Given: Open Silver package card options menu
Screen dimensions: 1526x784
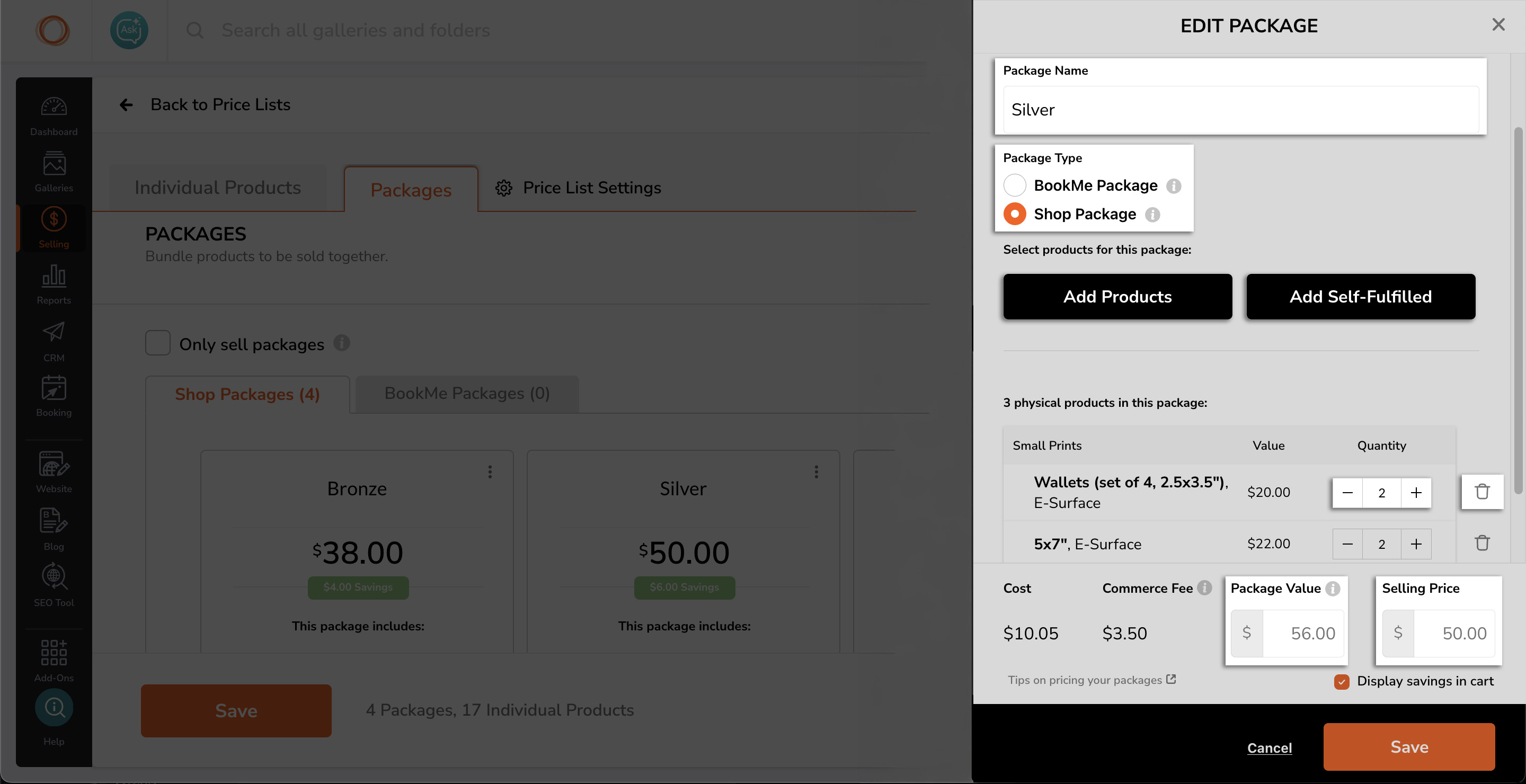Looking at the screenshot, I should pos(817,472).
